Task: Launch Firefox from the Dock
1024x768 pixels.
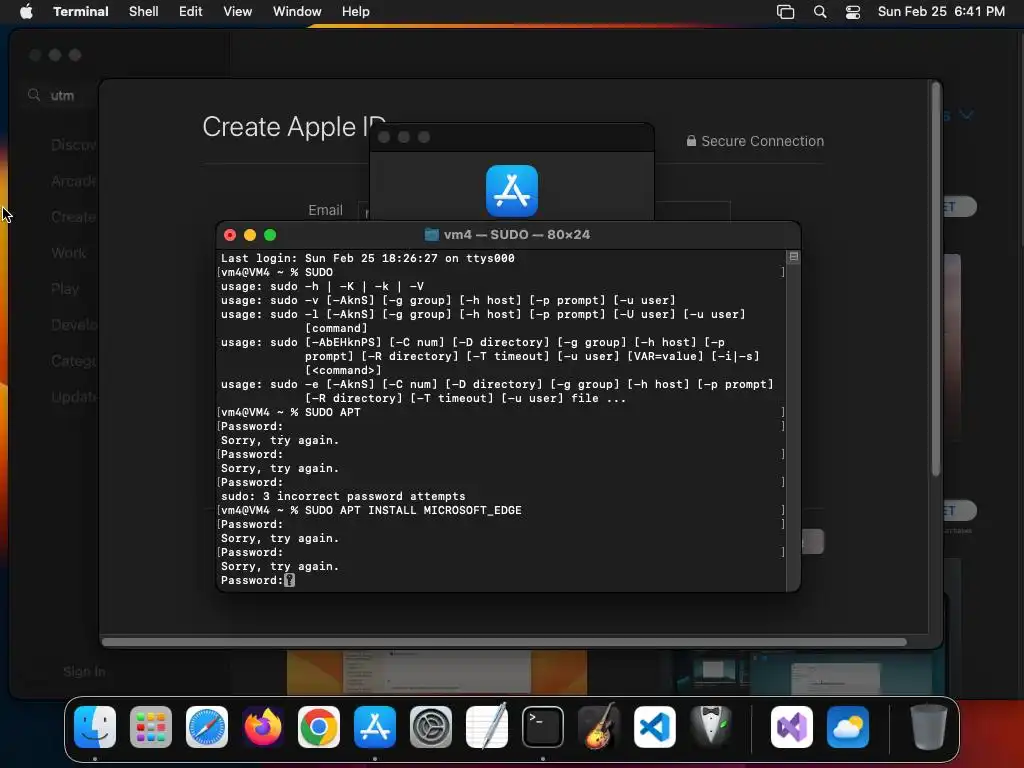Action: coord(263,727)
